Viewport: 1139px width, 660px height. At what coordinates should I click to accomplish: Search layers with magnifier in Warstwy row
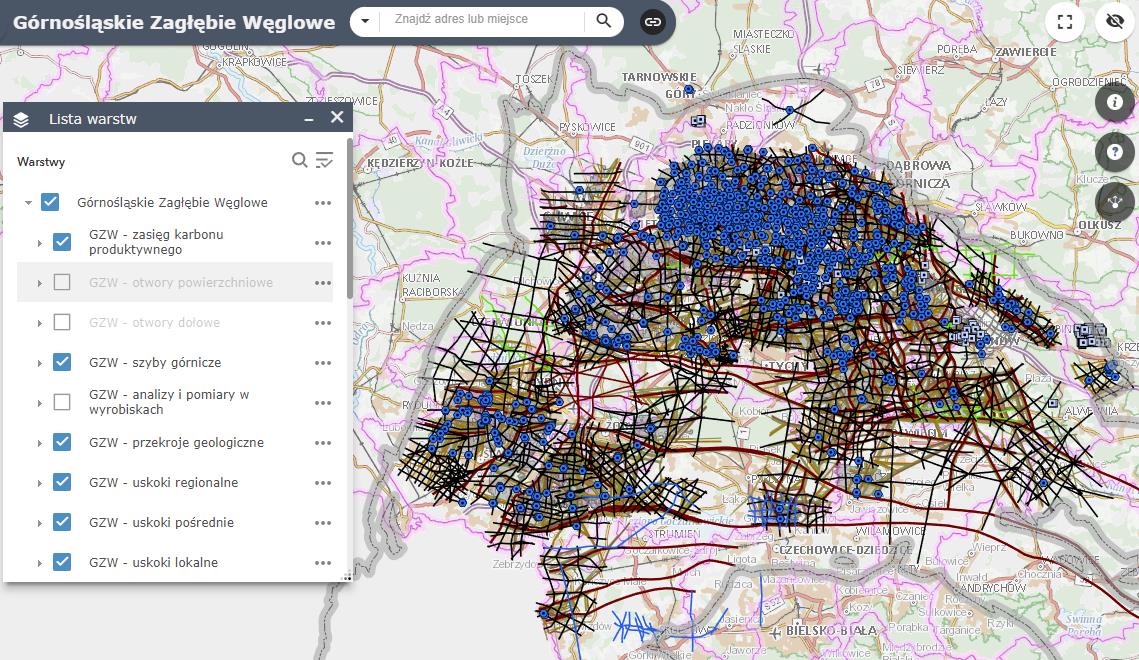point(299,160)
